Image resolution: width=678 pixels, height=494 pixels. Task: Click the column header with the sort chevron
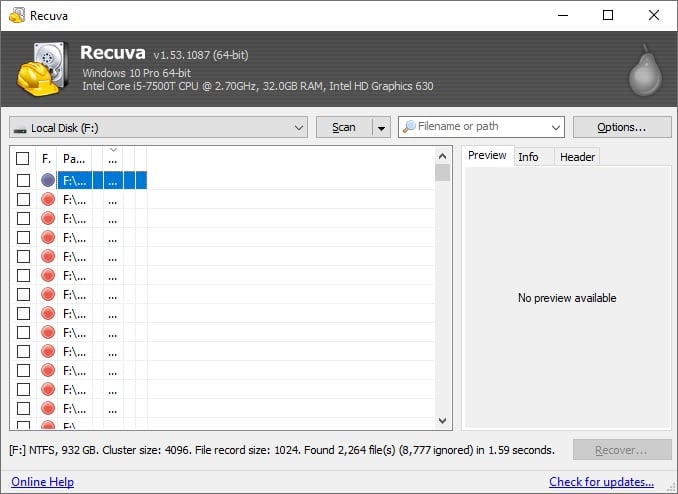pos(113,159)
